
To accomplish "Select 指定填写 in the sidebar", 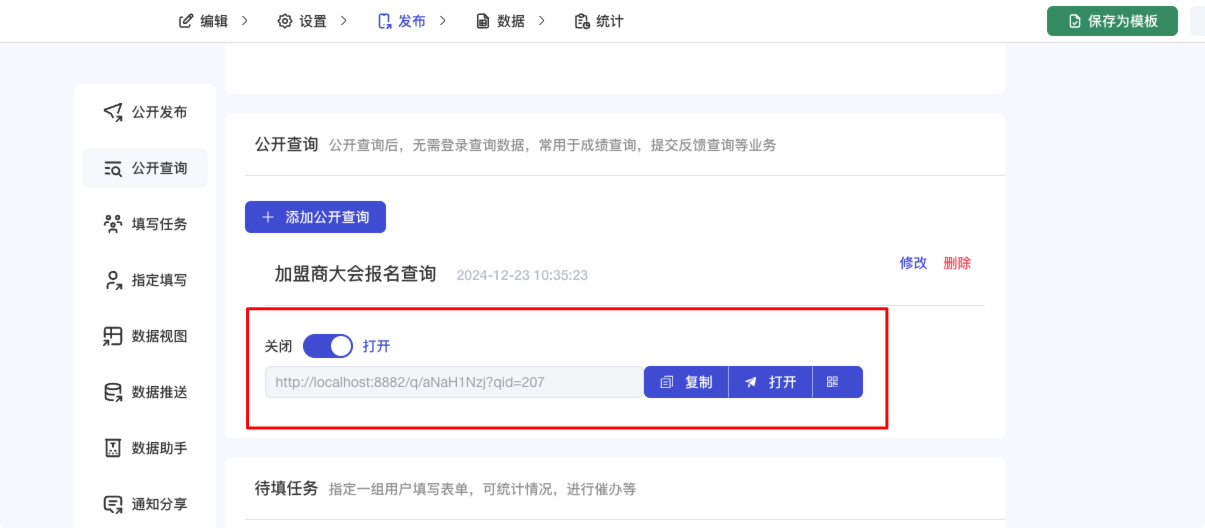I will 145,280.
